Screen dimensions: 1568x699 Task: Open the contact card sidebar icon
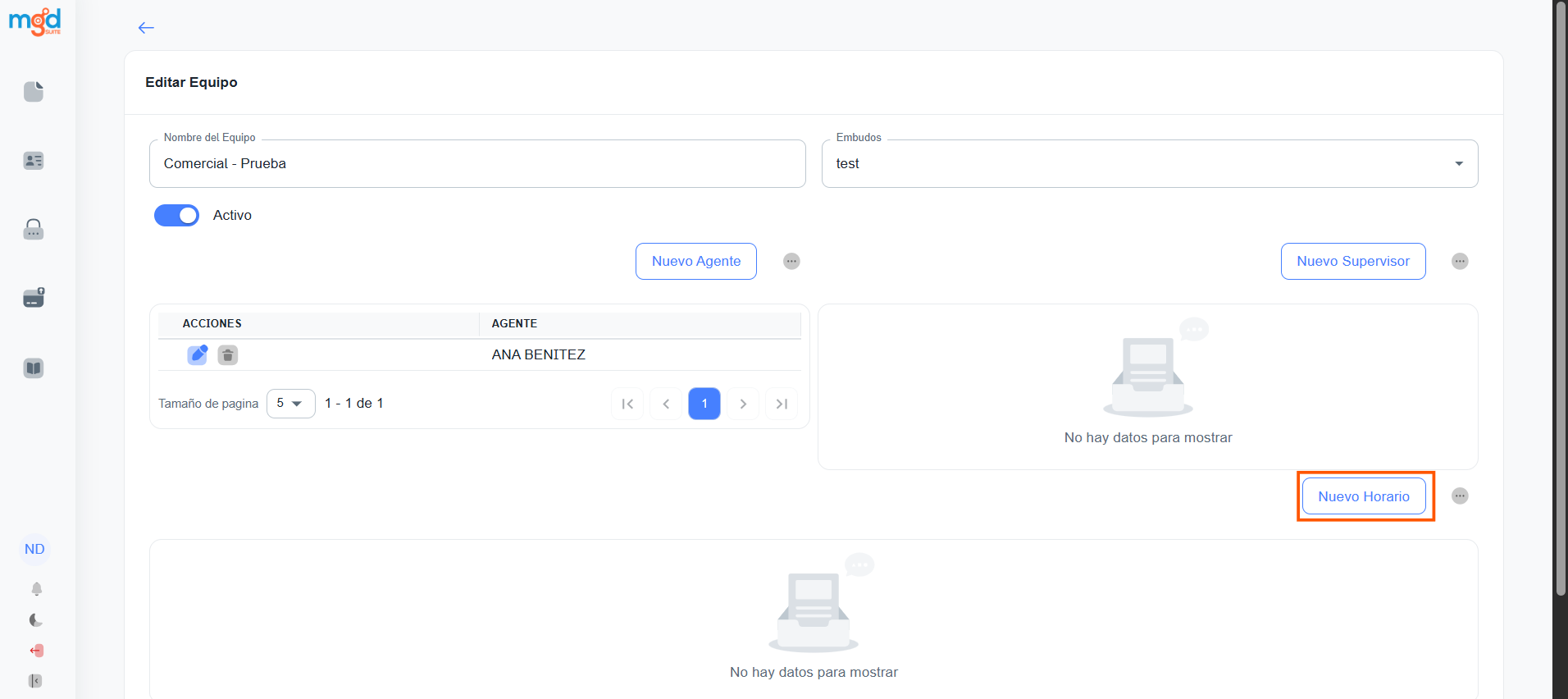click(x=34, y=161)
